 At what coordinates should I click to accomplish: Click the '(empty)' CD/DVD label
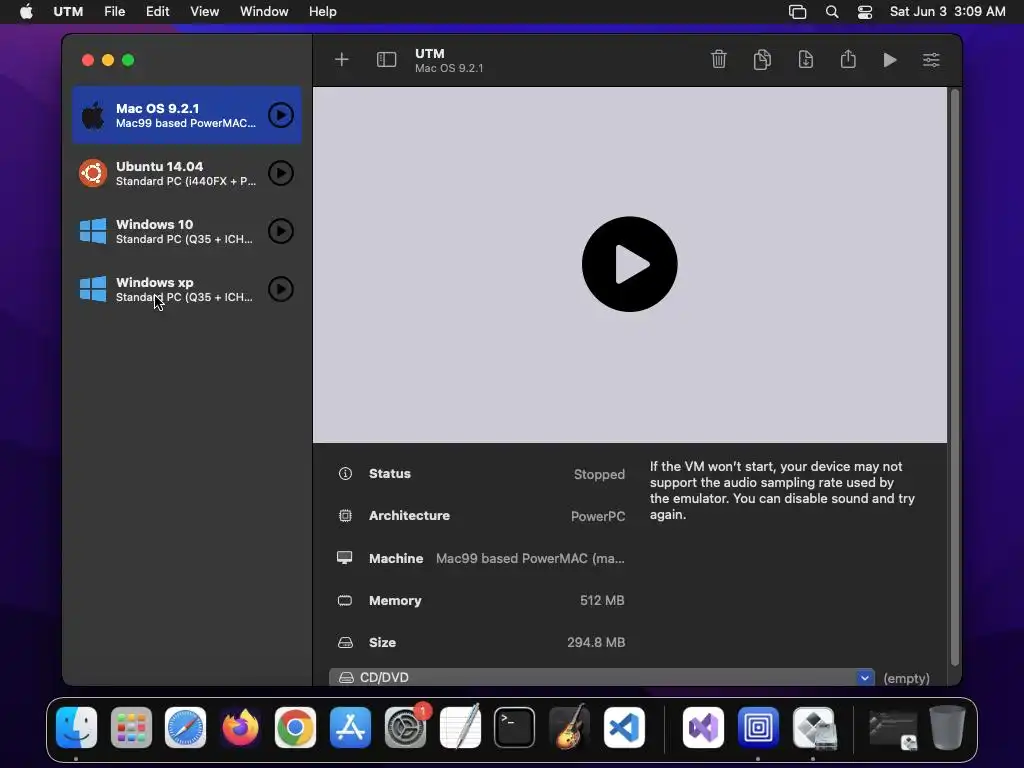(906, 678)
